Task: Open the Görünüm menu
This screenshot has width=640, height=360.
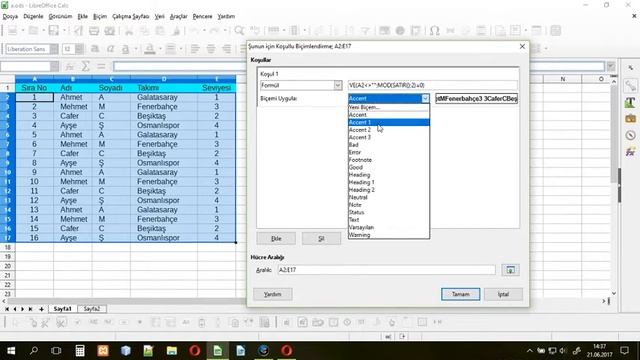Action: click(x=60, y=16)
